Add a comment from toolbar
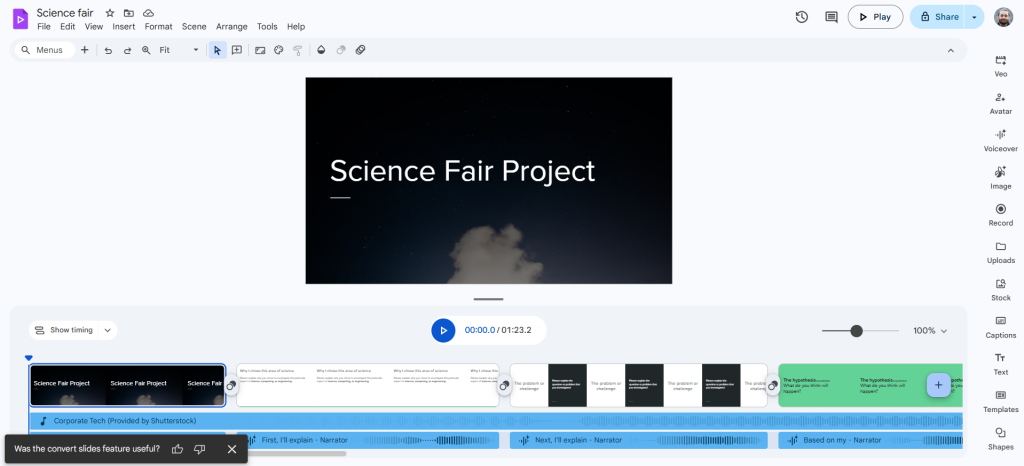Screen dimensions: 1024x466 236,50
